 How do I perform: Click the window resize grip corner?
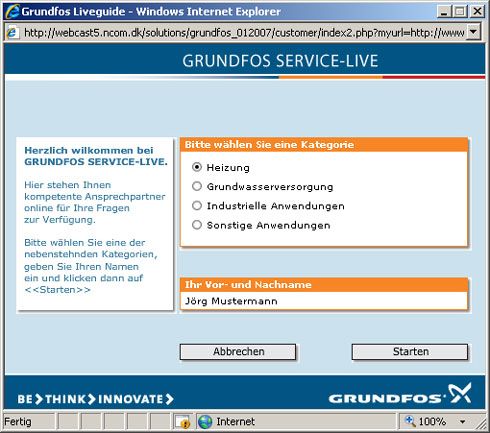pos(481,424)
